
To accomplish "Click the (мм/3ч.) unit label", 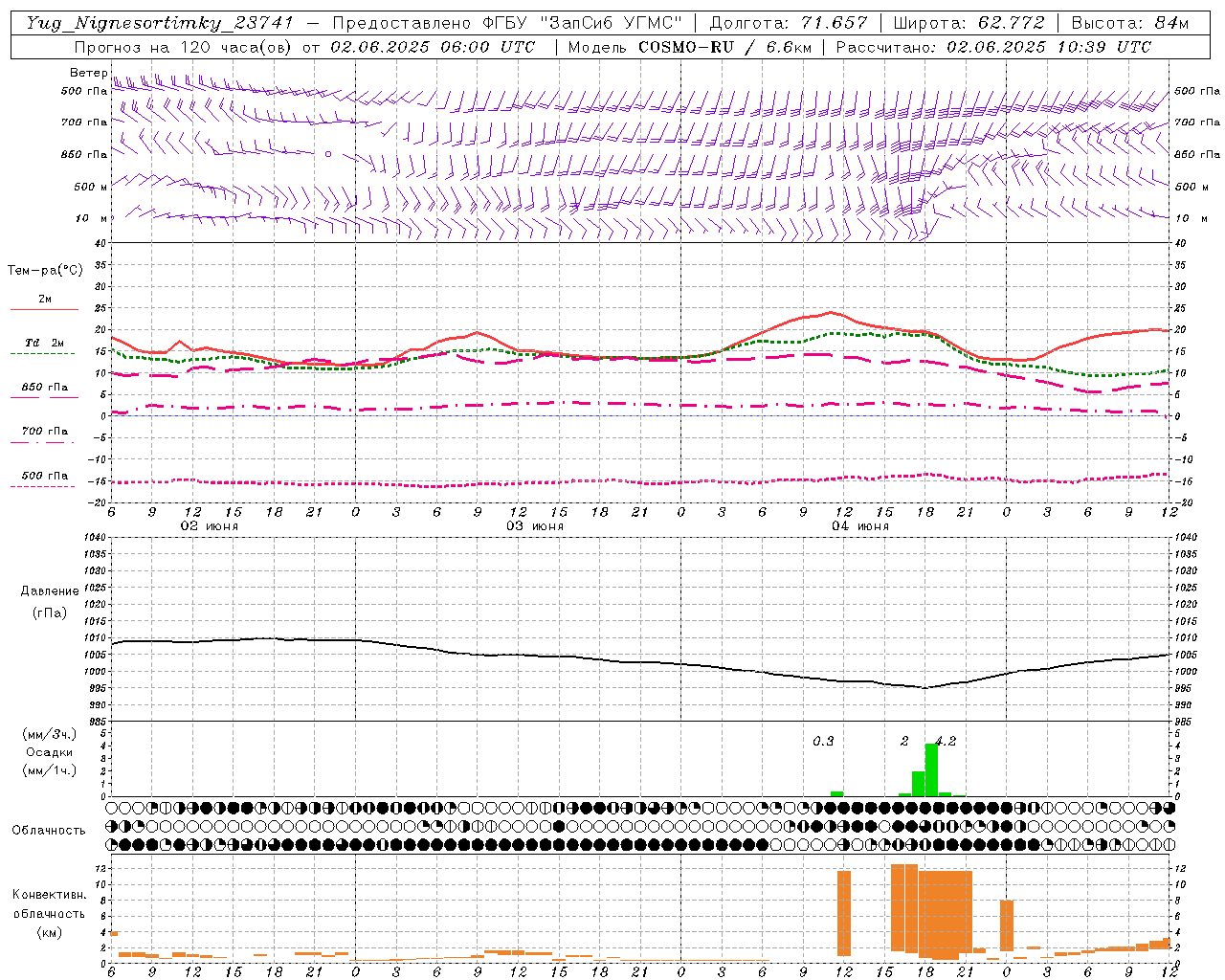I will tap(49, 734).
